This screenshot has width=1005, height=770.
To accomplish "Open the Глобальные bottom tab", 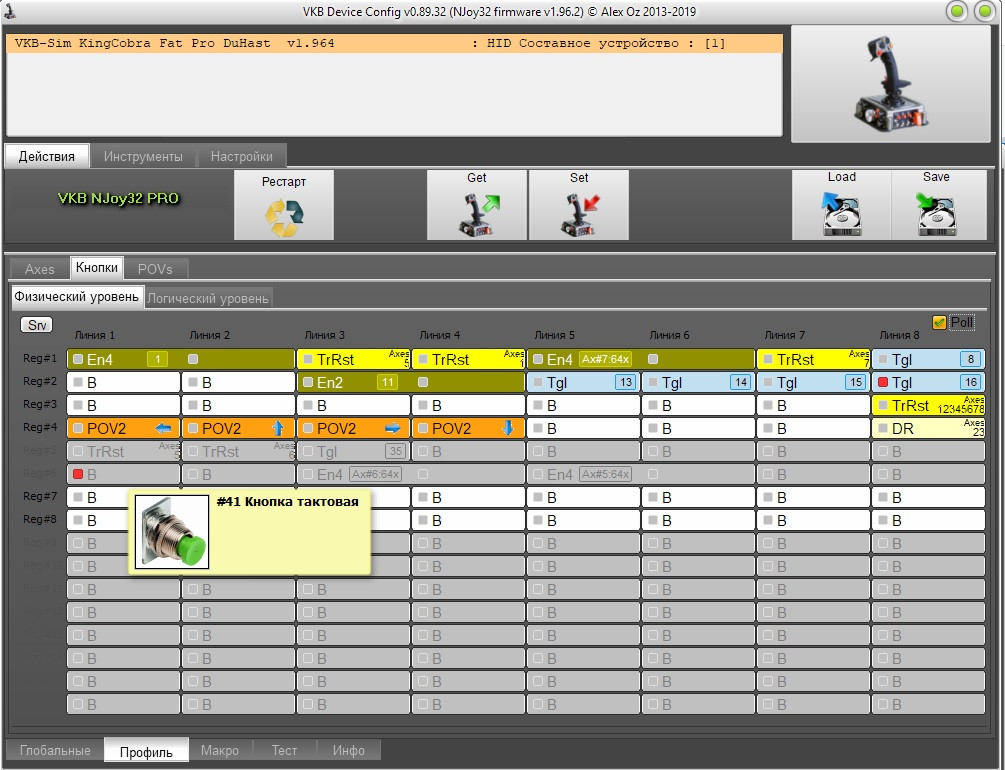I will [x=55, y=750].
